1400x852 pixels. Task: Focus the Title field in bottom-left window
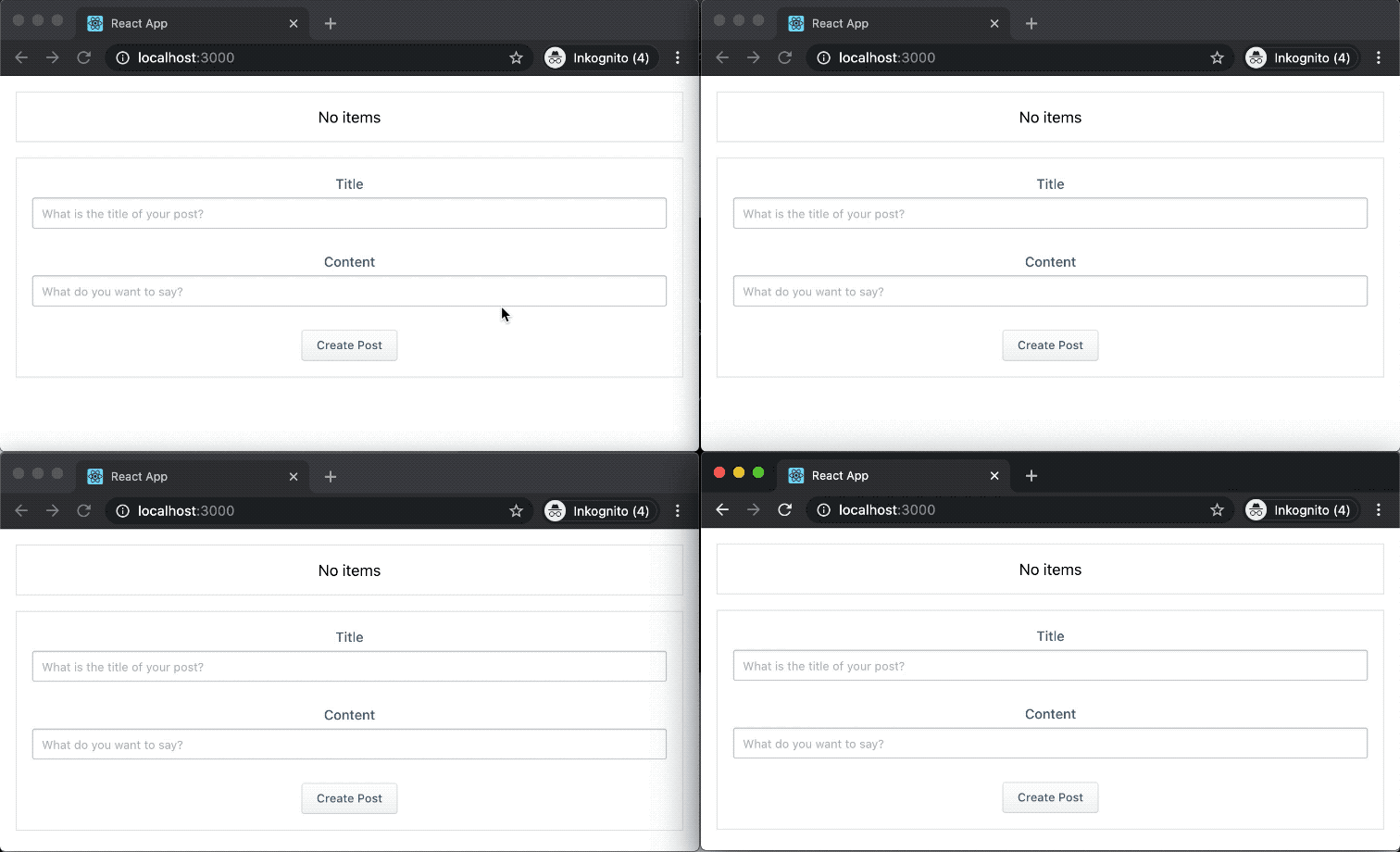click(x=349, y=666)
